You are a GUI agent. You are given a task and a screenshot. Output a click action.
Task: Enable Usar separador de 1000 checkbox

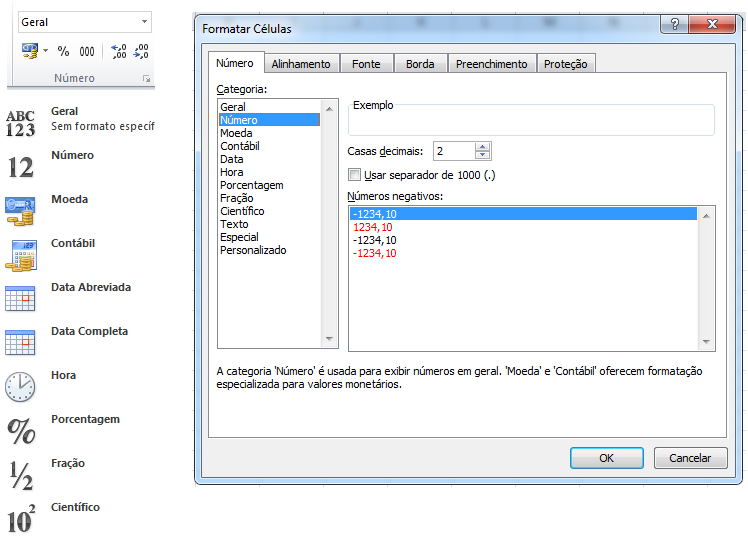coord(354,175)
